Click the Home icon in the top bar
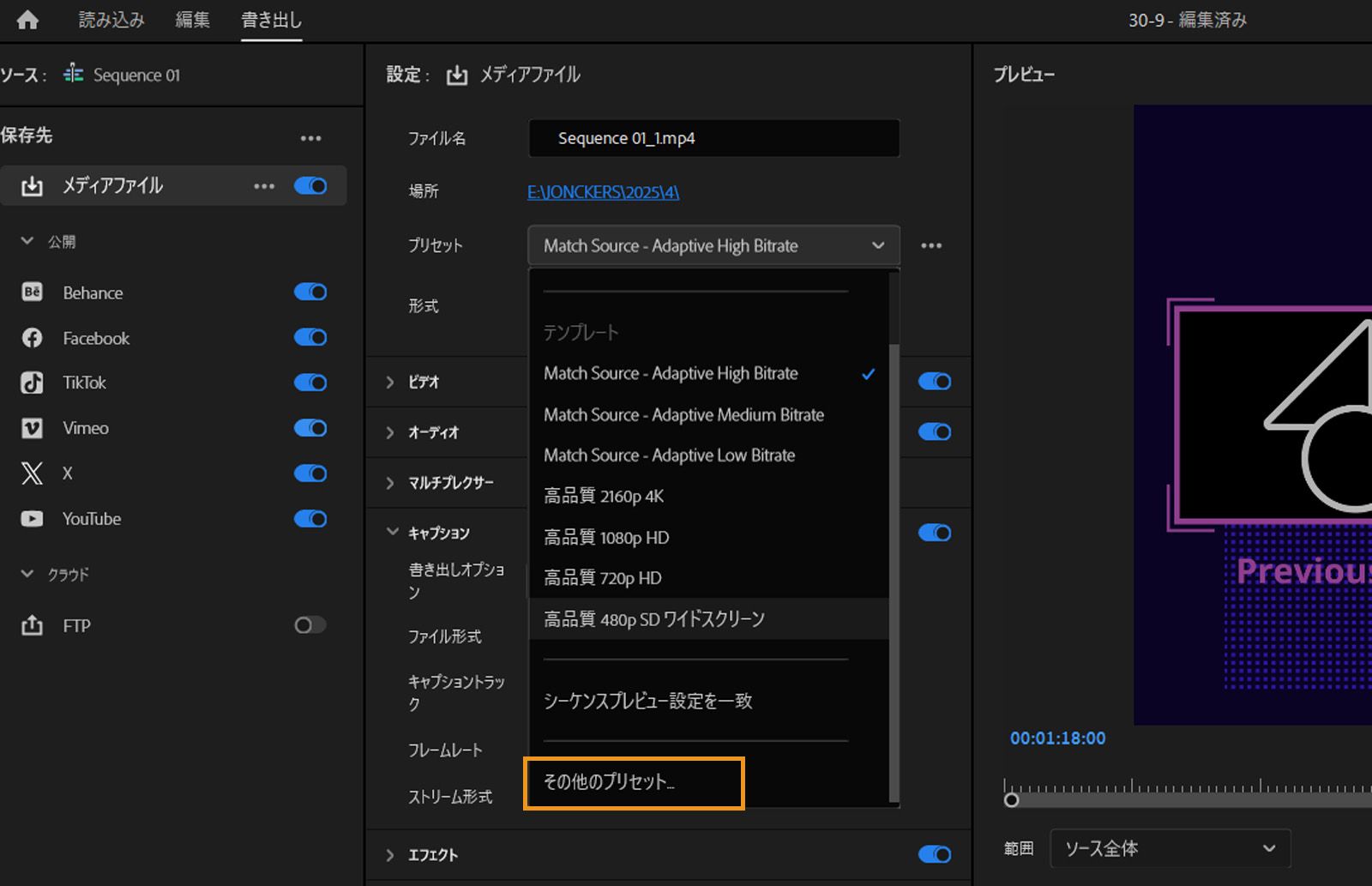Viewport: 1372px width, 886px height. [27, 19]
